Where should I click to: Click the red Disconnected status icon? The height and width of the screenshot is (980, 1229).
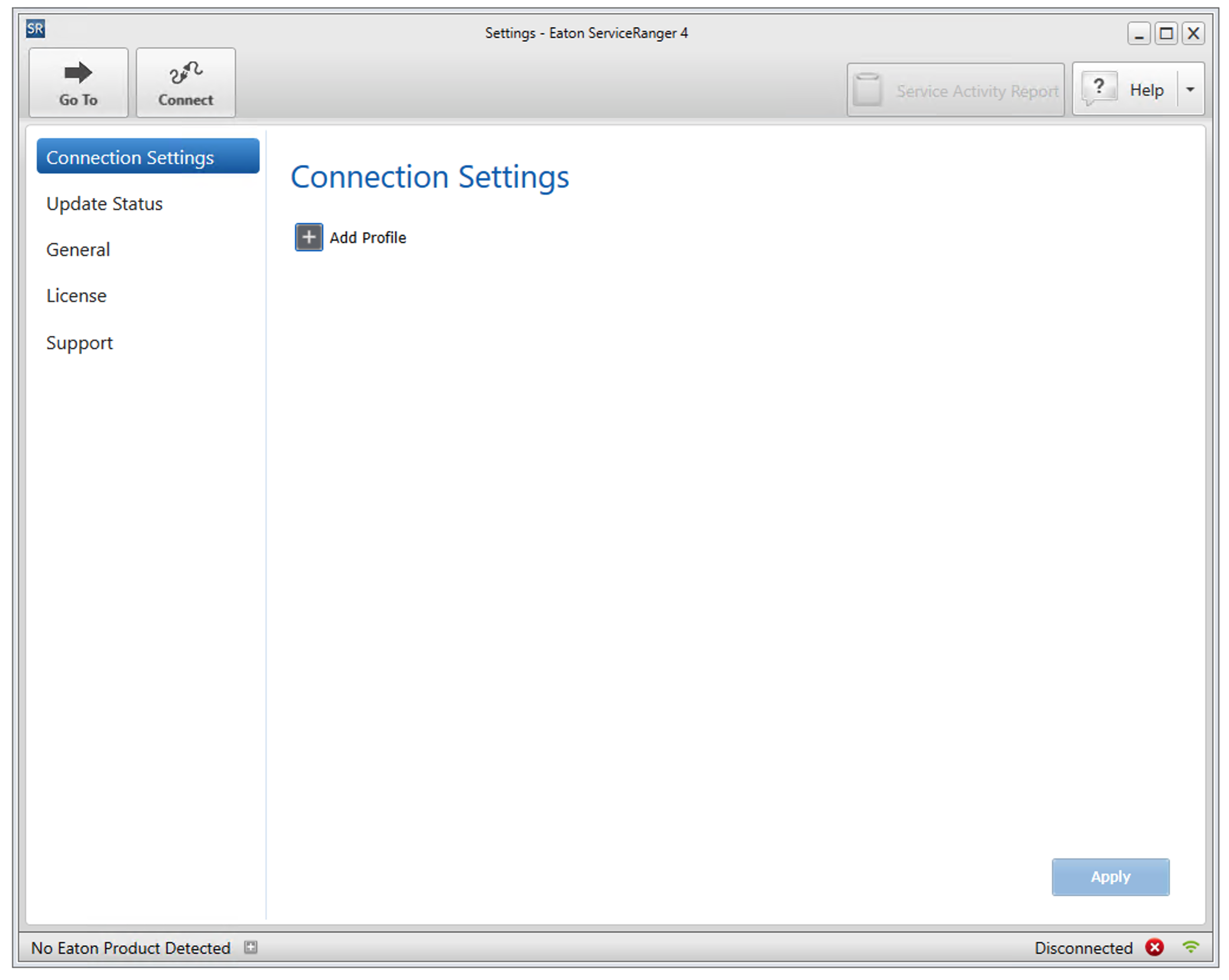pos(1154,947)
